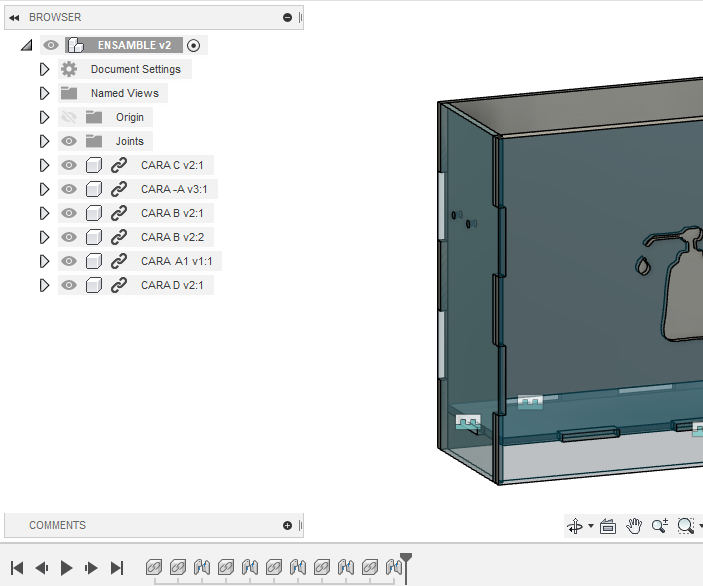This screenshot has width=703, height=586.
Task: Click the Comments panel plus button
Action: click(x=287, y=525)
